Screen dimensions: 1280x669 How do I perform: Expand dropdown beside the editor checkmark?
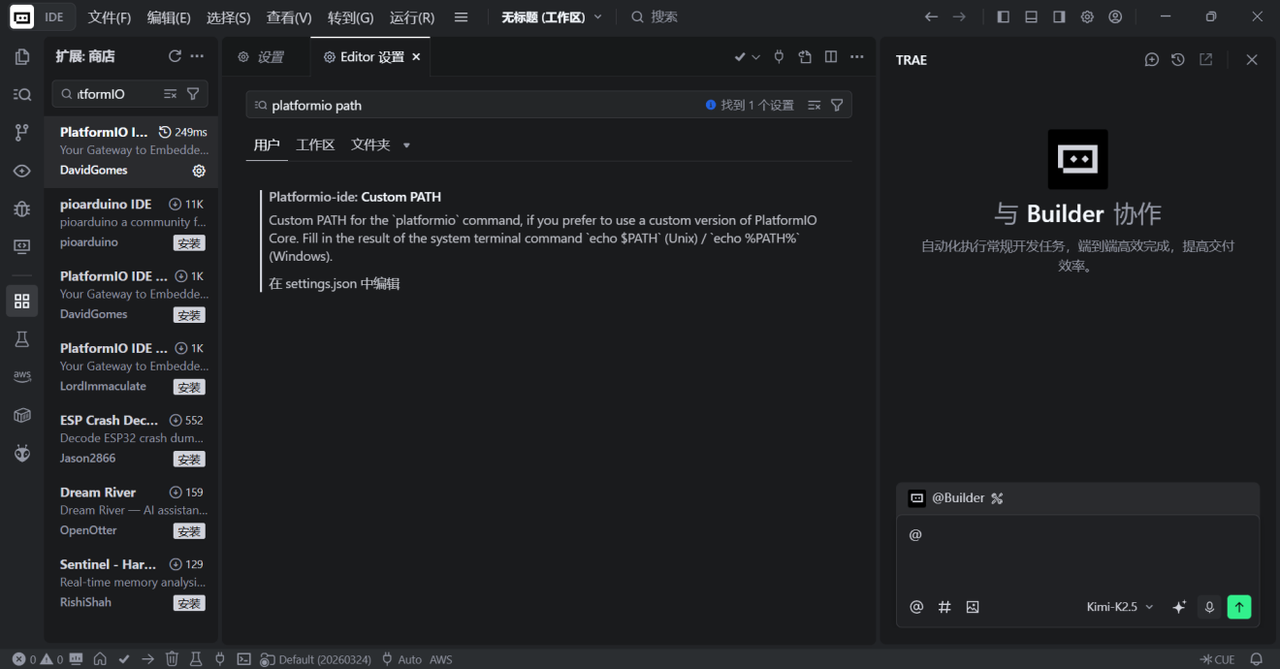(x=756, y=57)
